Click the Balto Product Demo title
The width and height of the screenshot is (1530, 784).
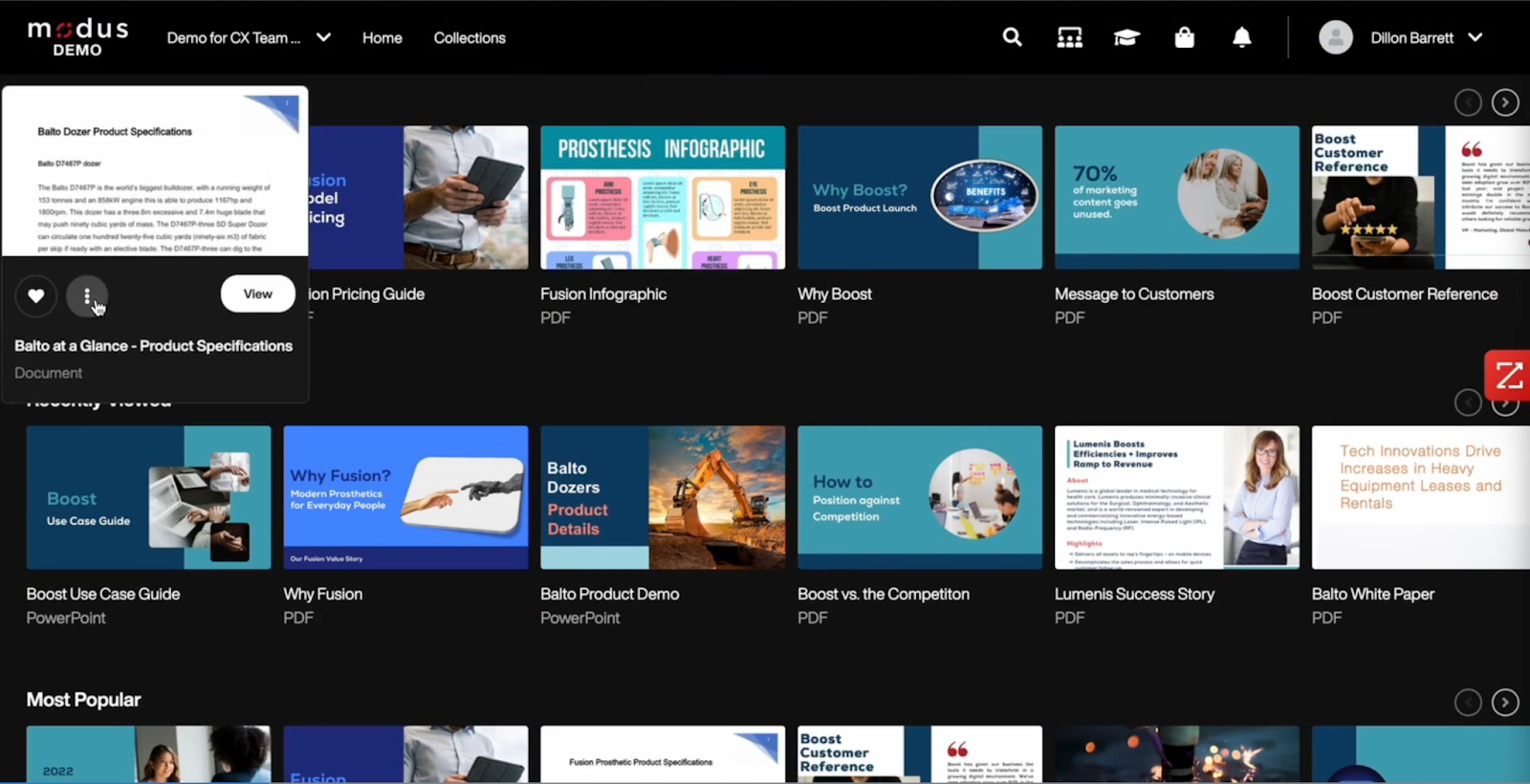[610, 594]
